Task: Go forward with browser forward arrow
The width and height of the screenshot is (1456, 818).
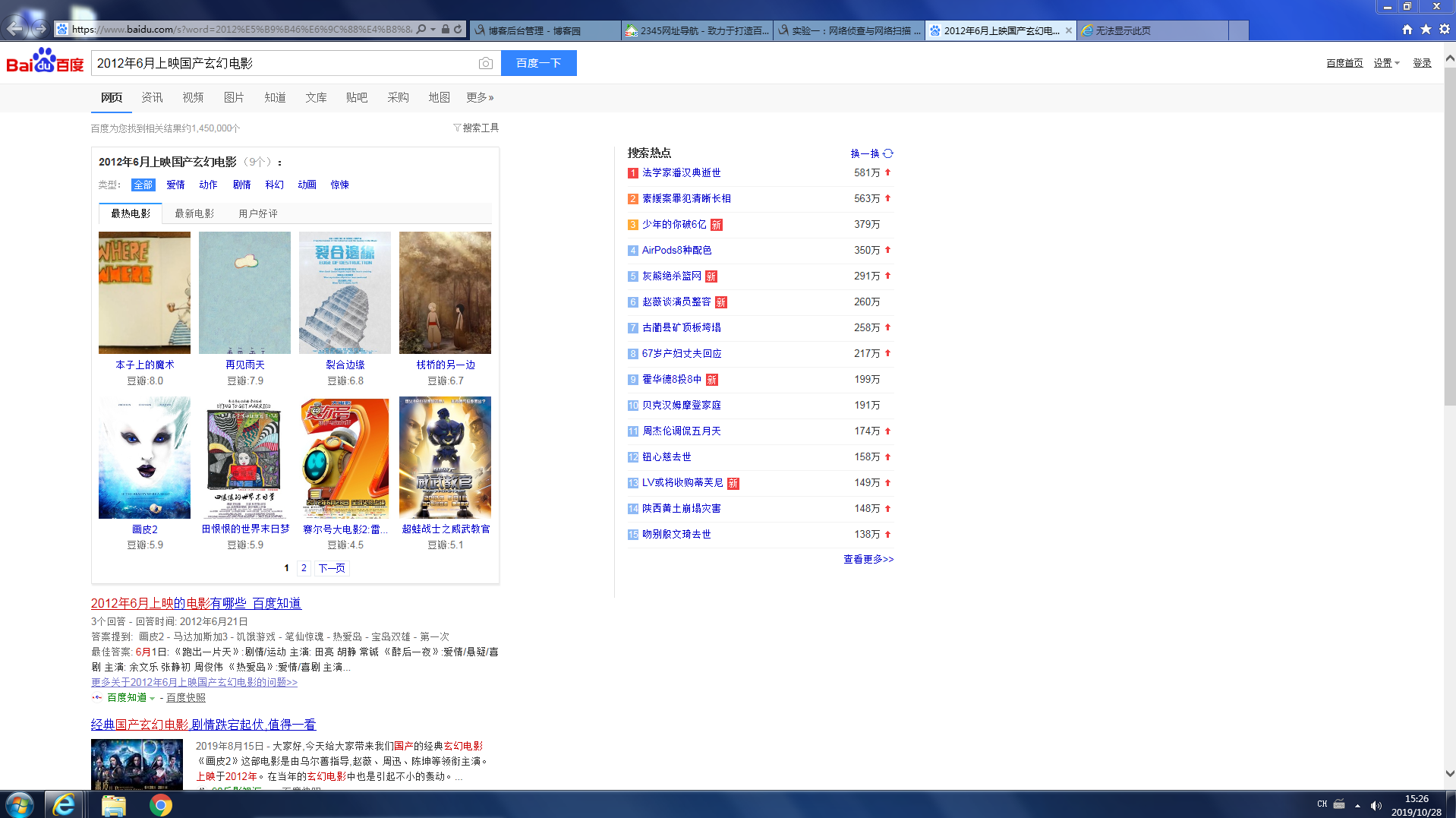Action: coord(40,29)
